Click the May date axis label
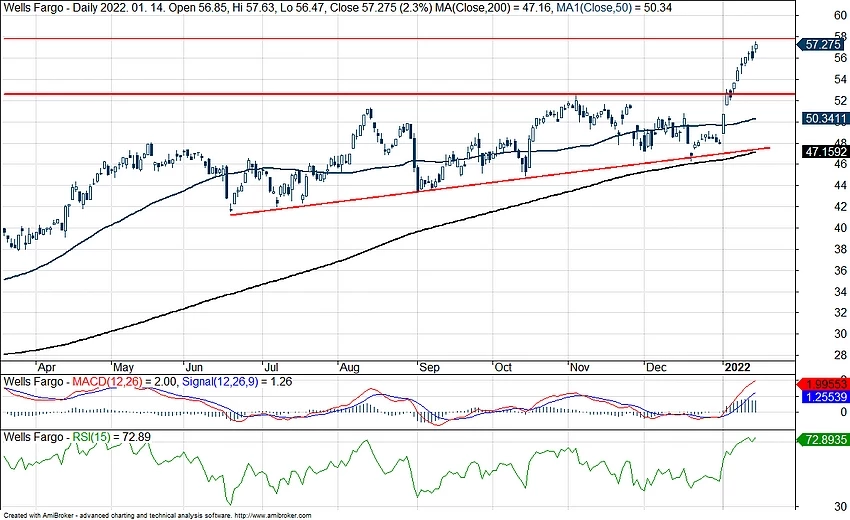Viewport: 850px width, 520px height. [x=124, y=367]
